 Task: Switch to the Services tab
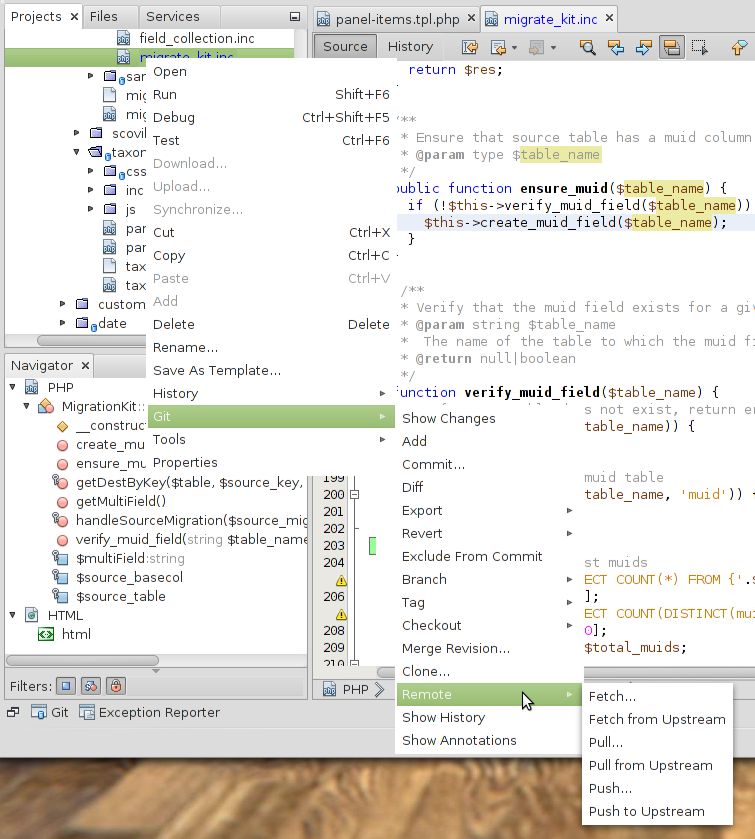pos(173,17)
